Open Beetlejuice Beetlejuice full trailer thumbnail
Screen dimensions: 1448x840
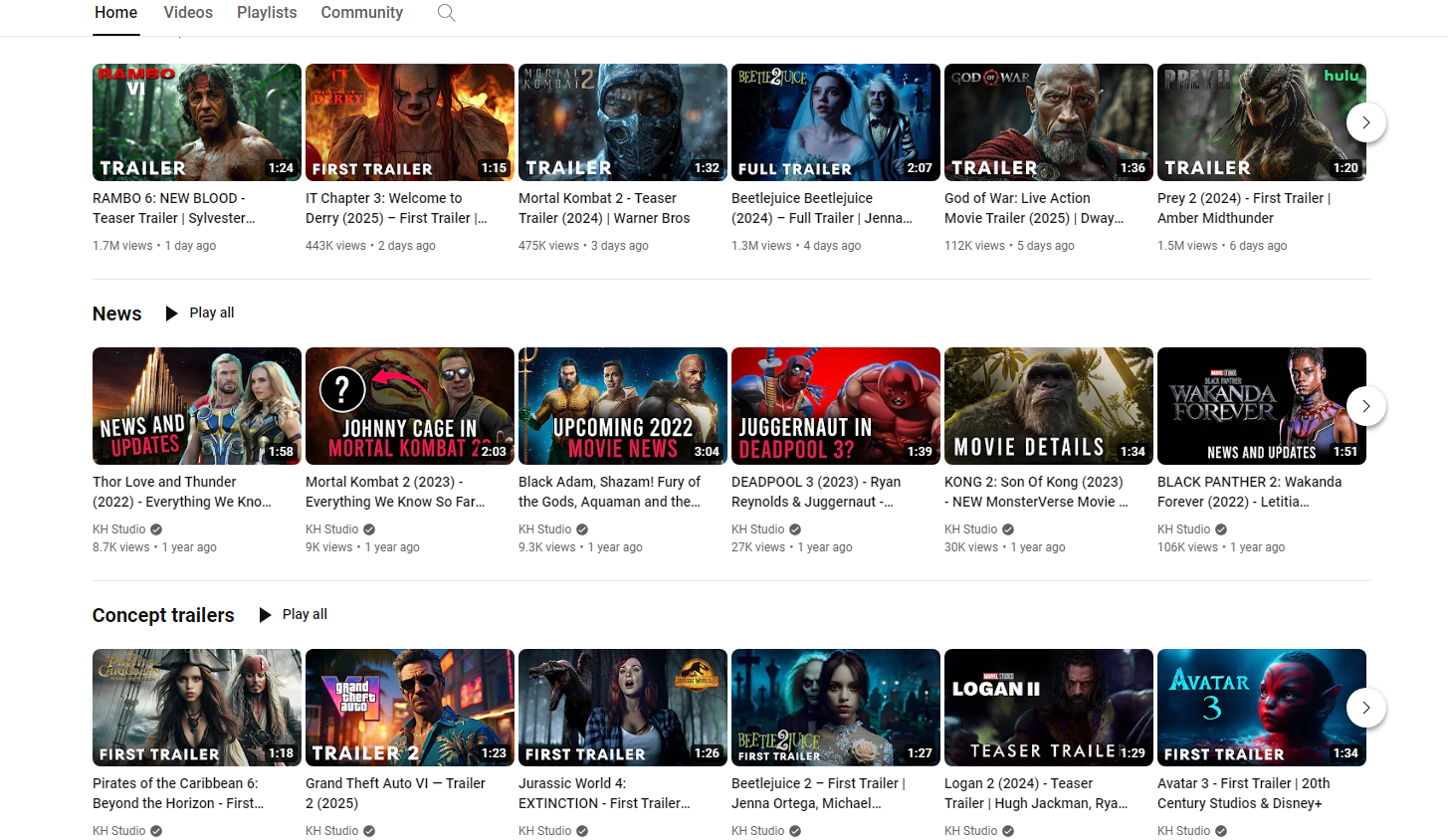(x=836, y=122)
